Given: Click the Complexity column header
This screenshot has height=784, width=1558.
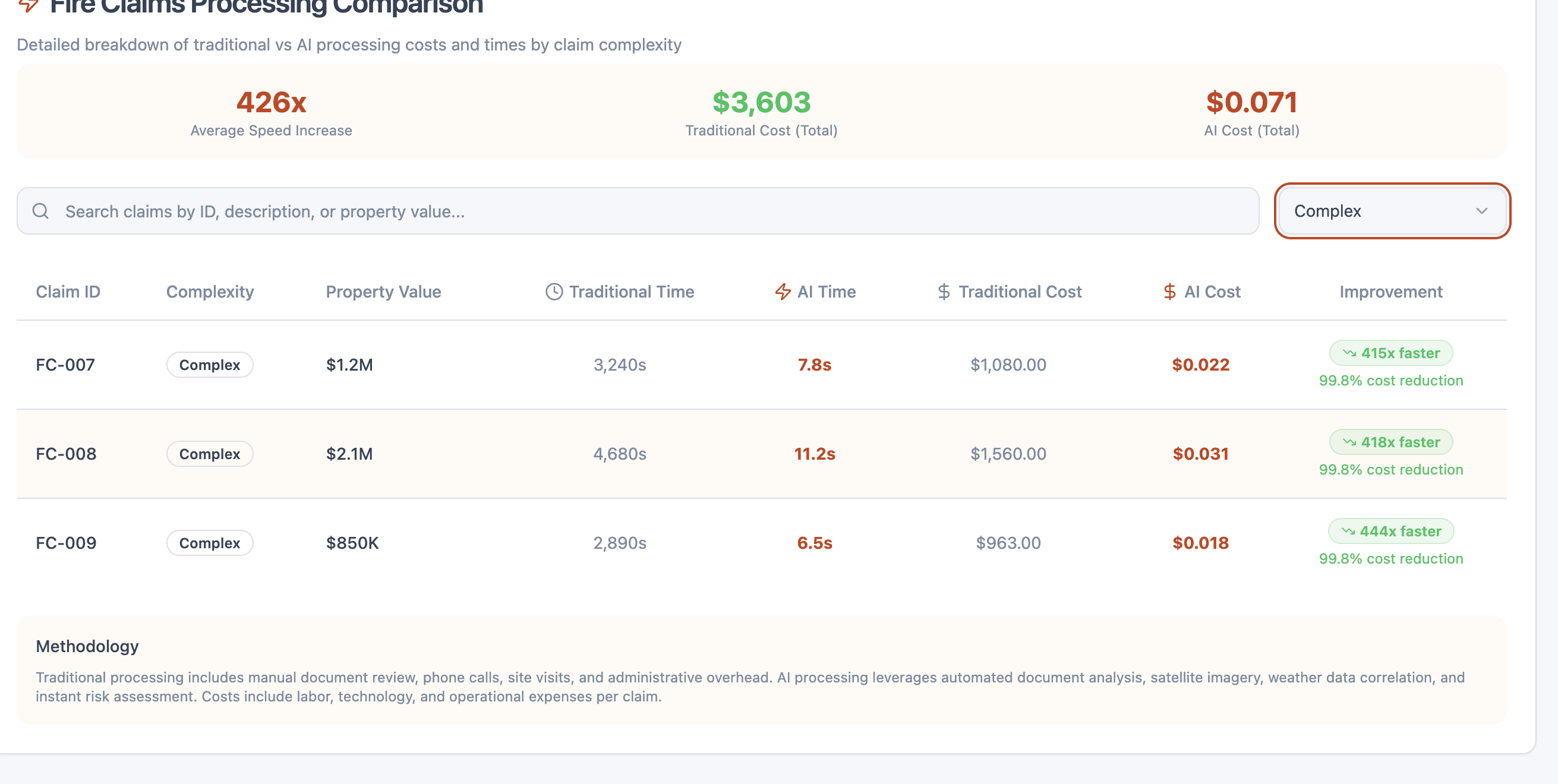Looking at the screenshot, I should [210, 292].
